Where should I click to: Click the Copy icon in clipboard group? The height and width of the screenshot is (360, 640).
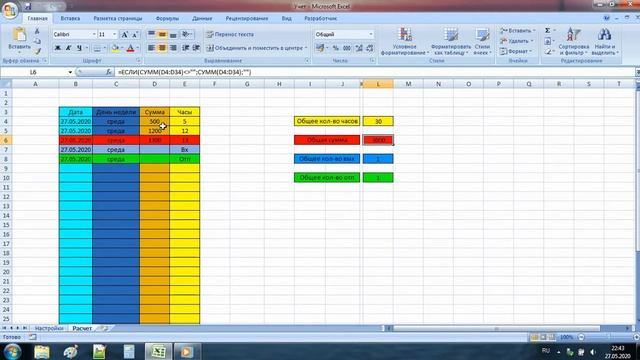tap(37, 41)
